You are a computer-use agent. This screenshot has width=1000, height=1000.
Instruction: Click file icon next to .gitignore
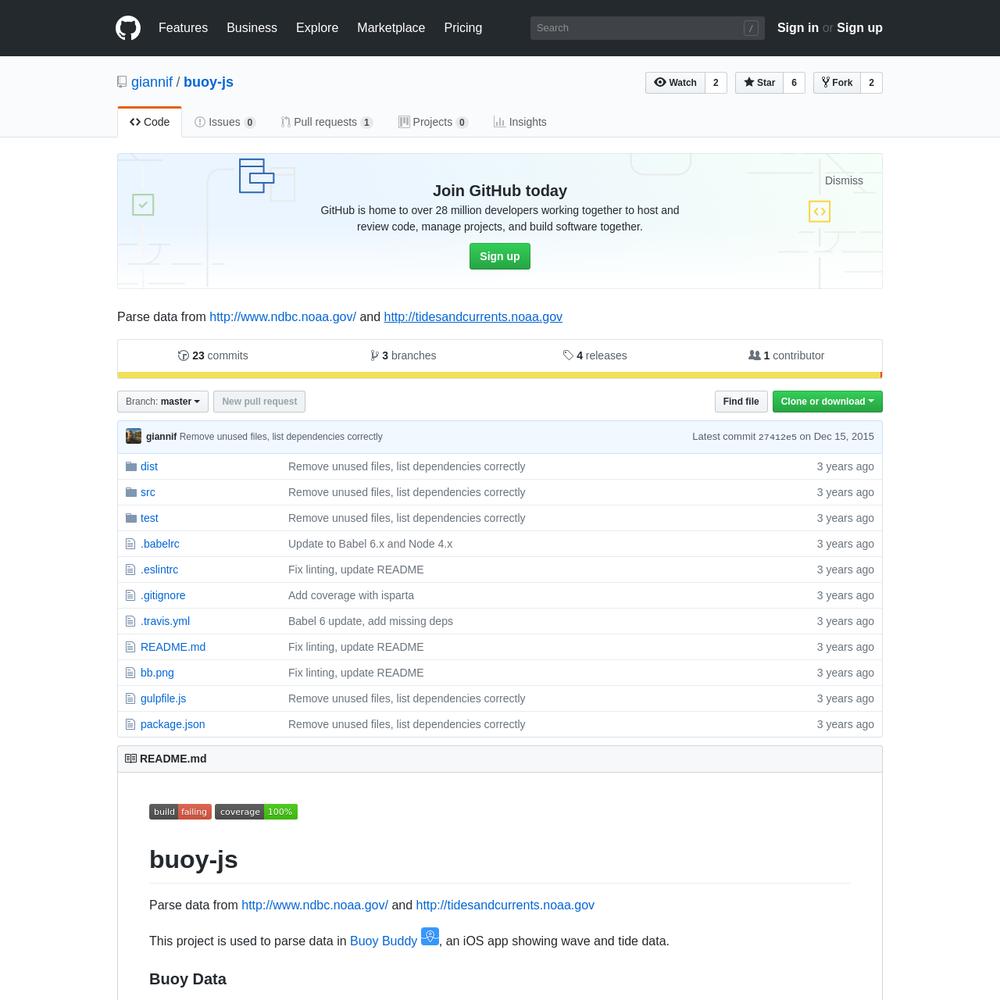click(130, 595)
